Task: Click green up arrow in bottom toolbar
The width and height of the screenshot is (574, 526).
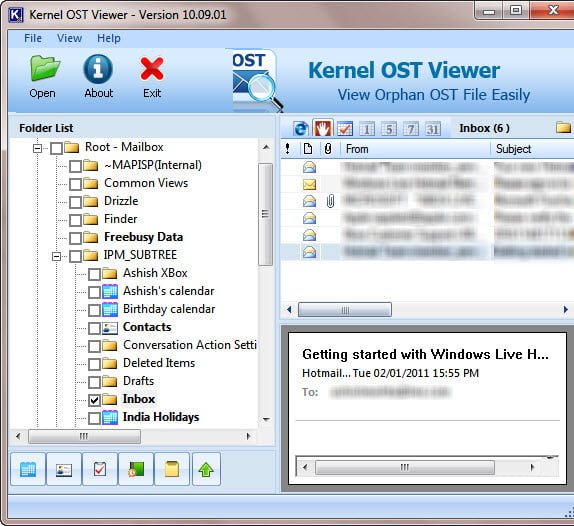Action: click(x=206, y=469)
